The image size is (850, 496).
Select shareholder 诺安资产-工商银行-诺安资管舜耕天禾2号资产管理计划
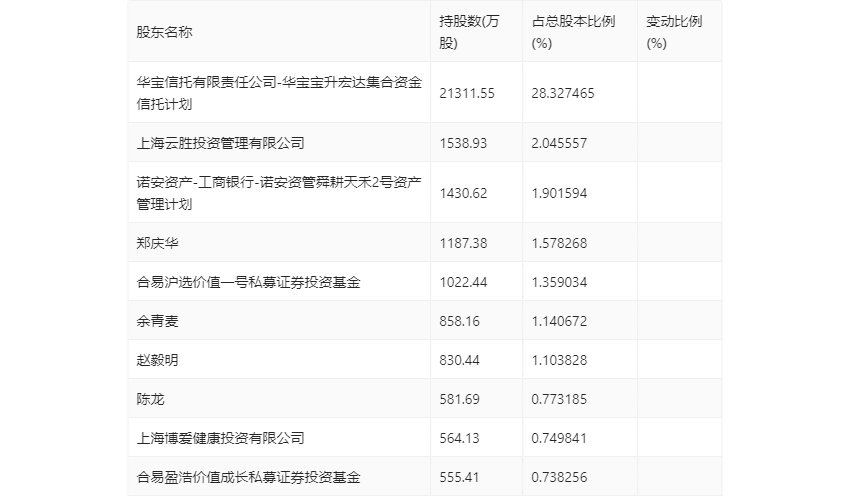pos(279,193)
